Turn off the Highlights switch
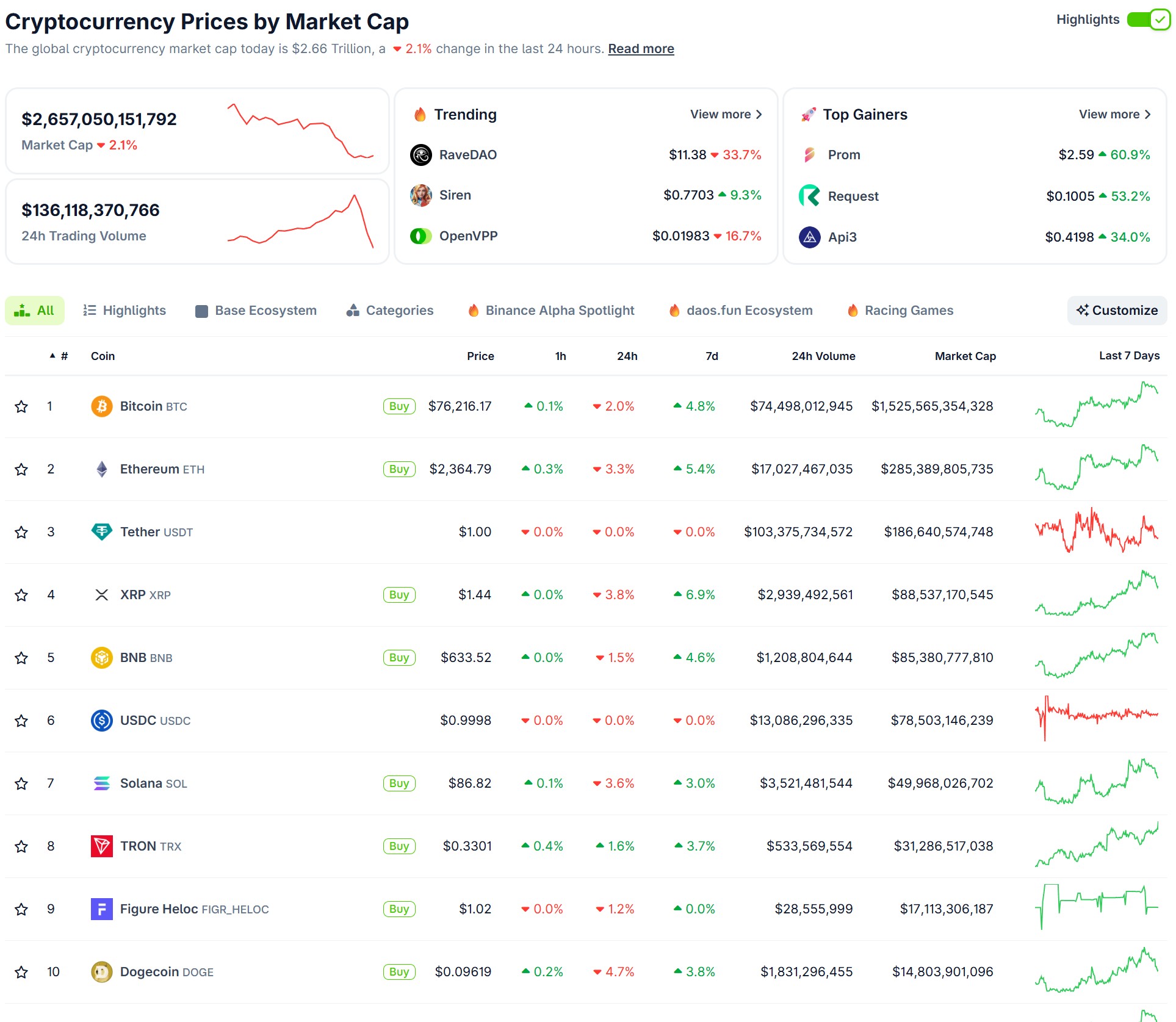Viewport: 1176px width, 1022px height. coord(1147,20)
